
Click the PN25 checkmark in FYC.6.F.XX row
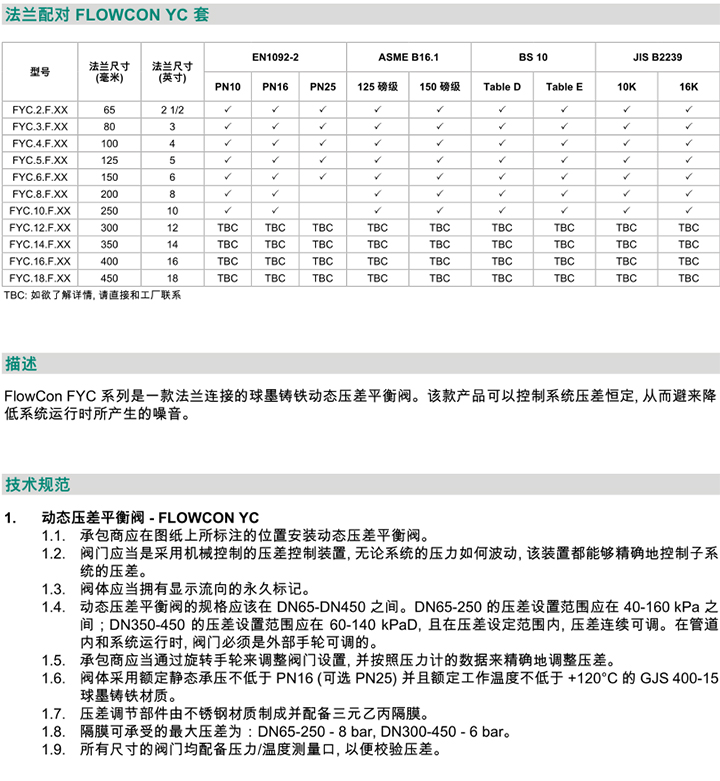pyautogui.click(x=323, y=176)
